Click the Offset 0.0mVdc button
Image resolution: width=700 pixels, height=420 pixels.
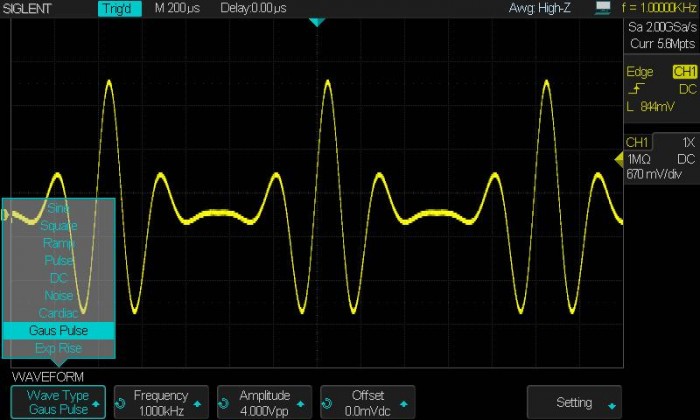coord(367,403)
